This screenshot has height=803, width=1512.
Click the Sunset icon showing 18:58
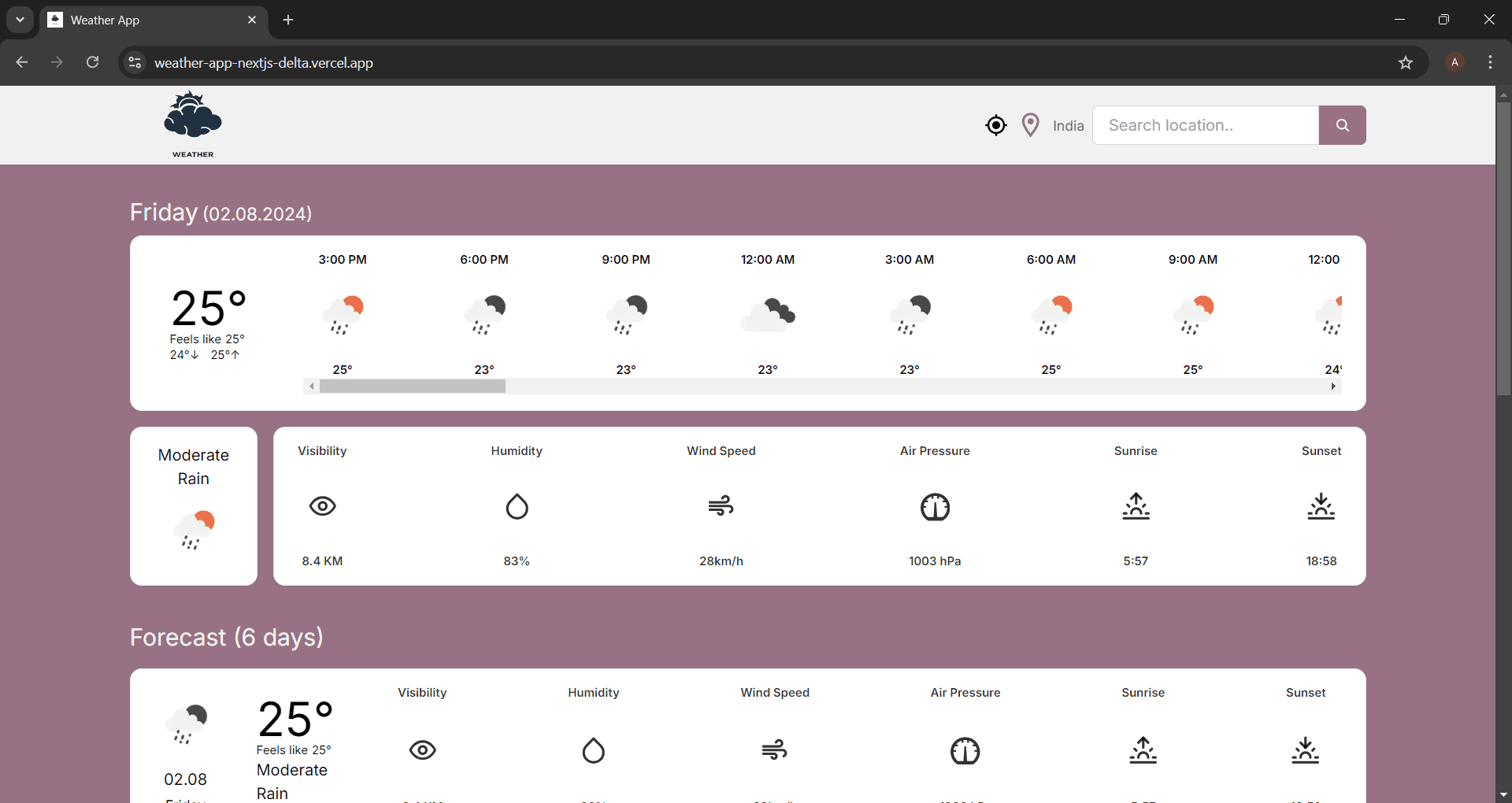point(1321,506)
